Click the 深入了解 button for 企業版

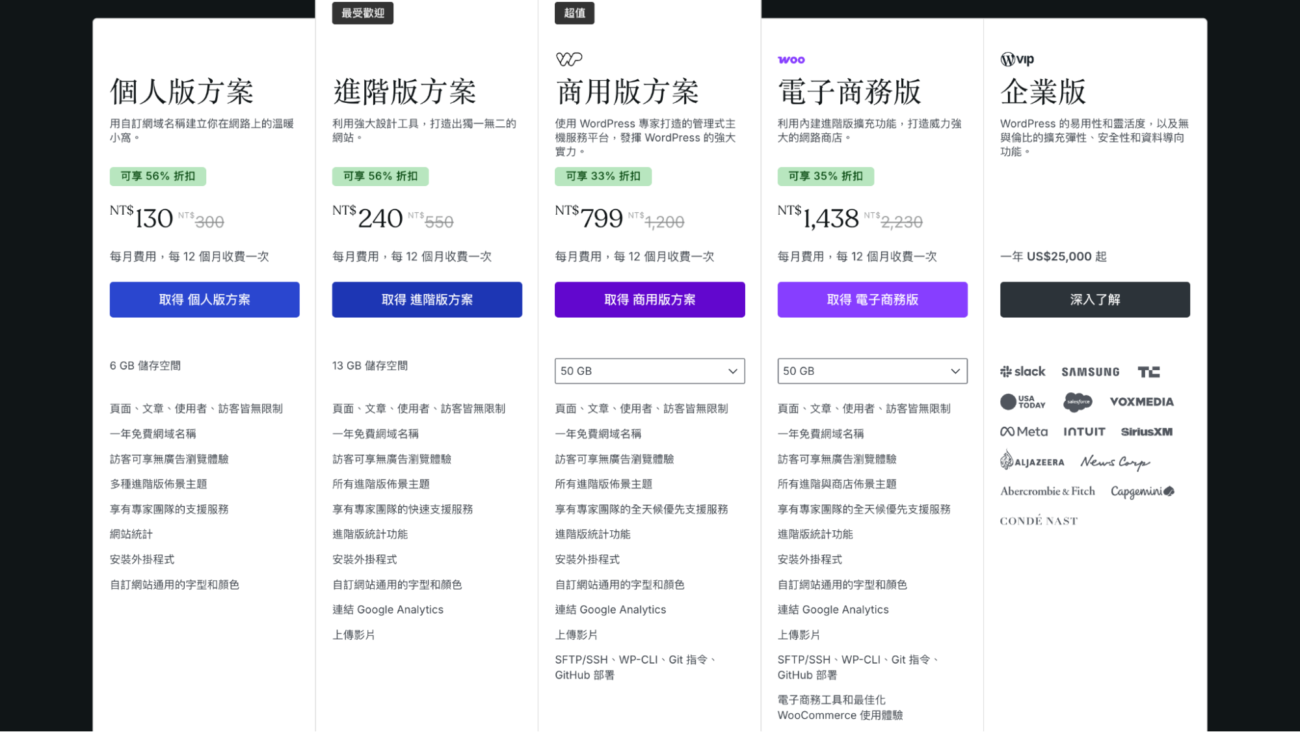tap(1094, 299)
